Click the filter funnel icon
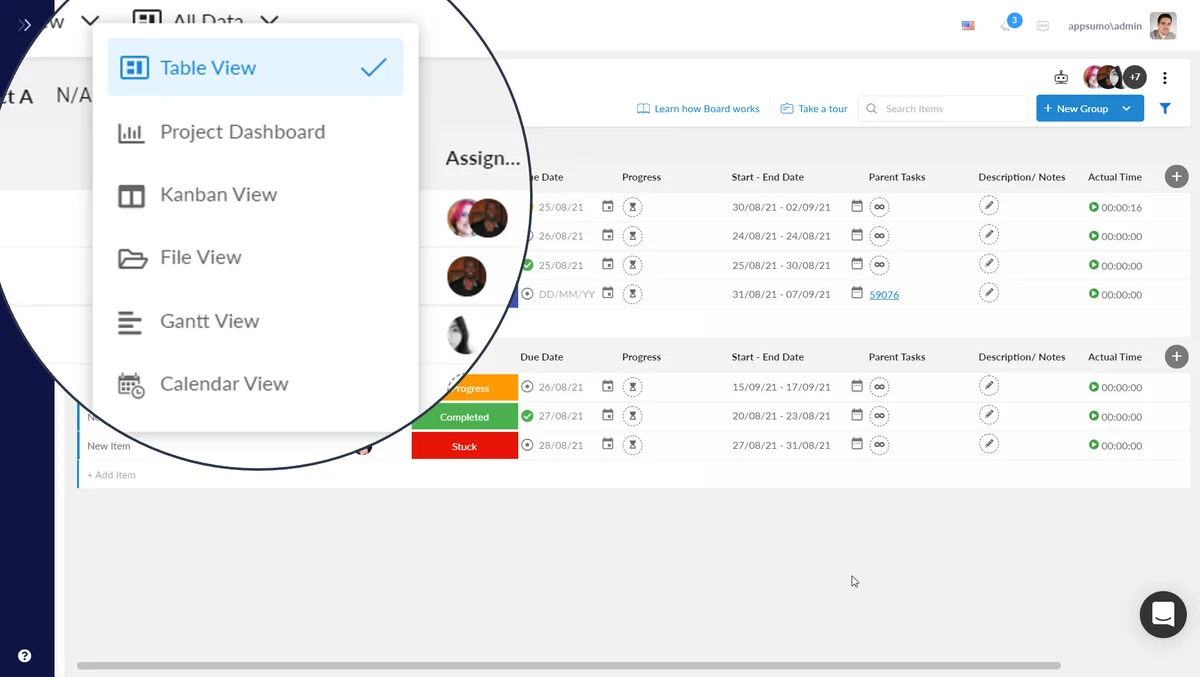 pos(1165,109)
